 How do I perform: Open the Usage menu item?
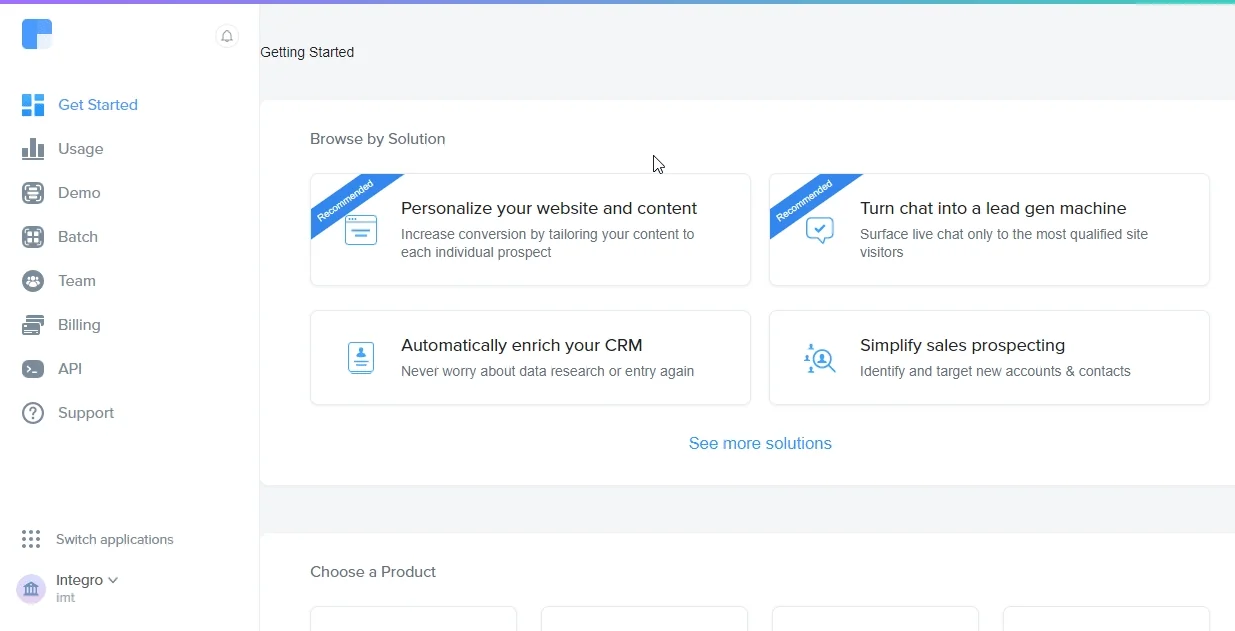pos(81,149)
